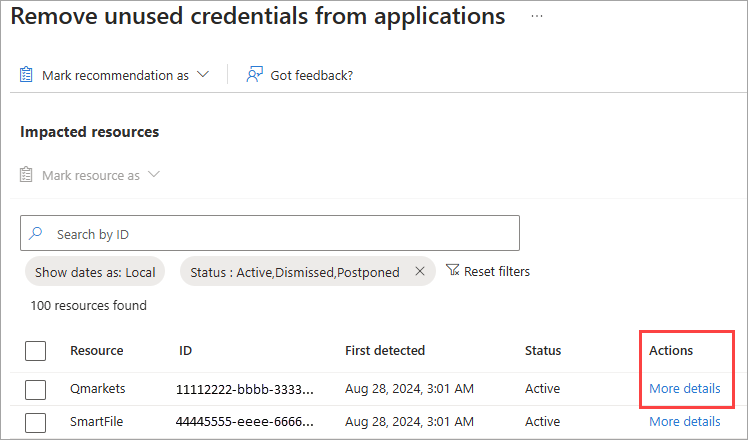Remove the Status filter with its X
The height and width of the screenshot is (440, 748).
pos(420,272)
